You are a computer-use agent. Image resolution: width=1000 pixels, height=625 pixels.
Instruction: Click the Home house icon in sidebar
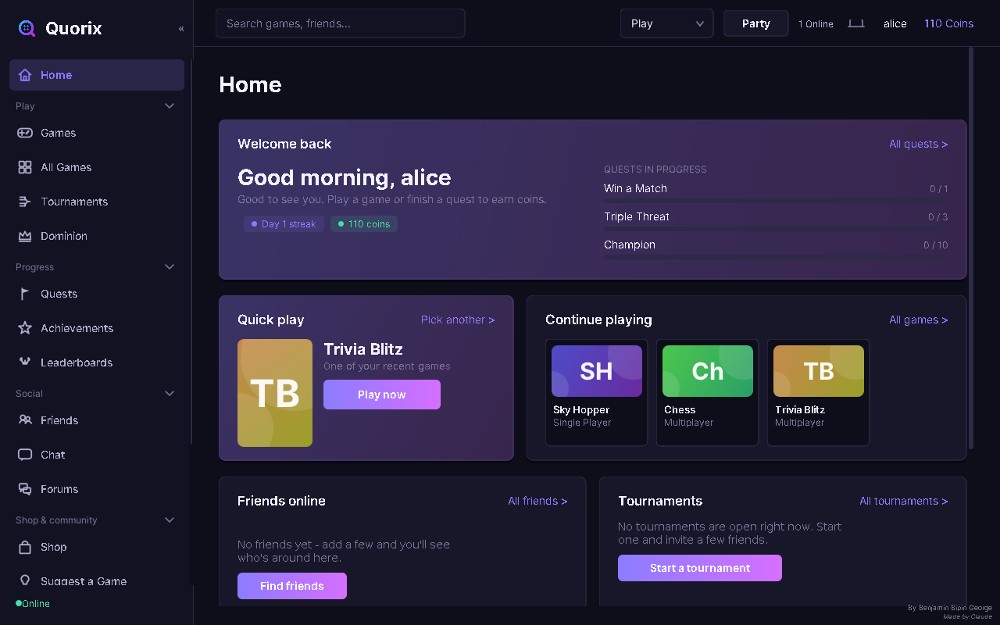click(25, 75)
